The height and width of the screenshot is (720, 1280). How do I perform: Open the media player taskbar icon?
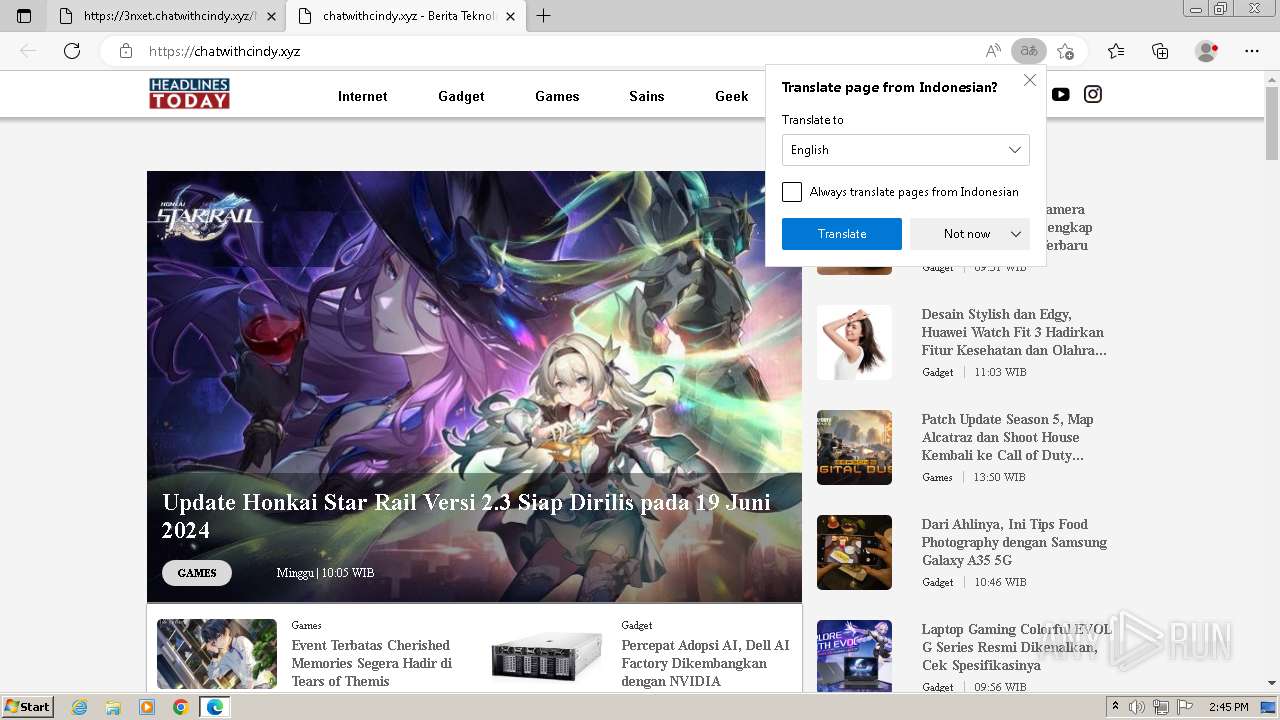(147, 707)
